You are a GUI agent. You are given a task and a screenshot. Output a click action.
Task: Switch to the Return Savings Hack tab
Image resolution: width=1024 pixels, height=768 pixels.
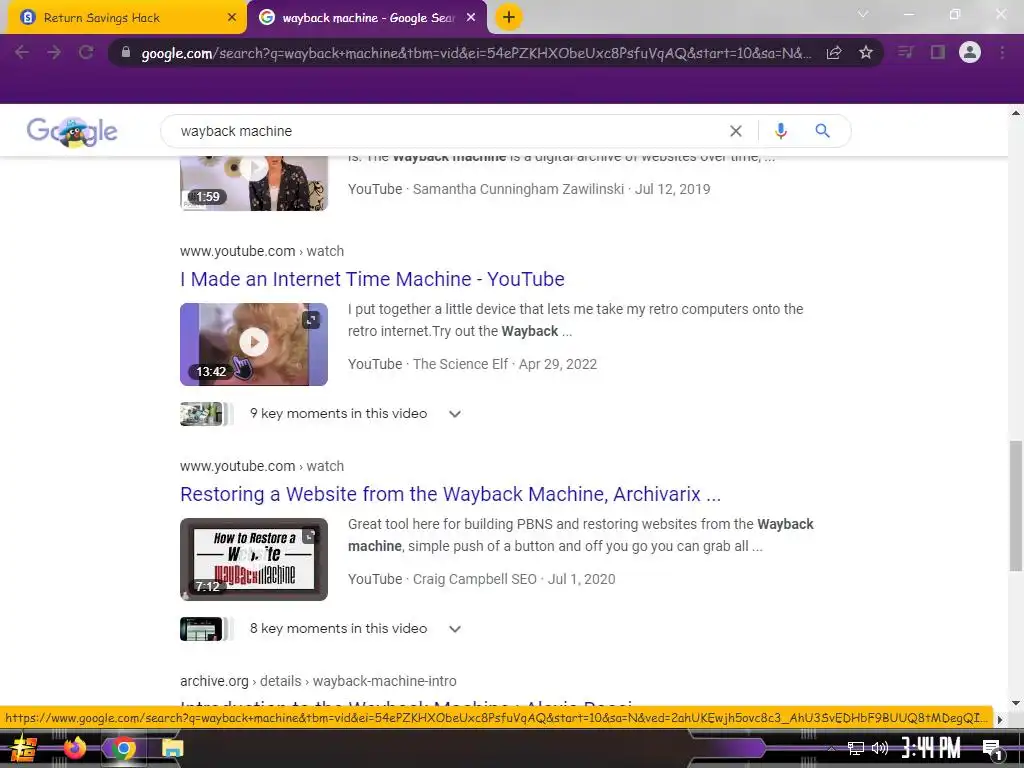(127, 18)
